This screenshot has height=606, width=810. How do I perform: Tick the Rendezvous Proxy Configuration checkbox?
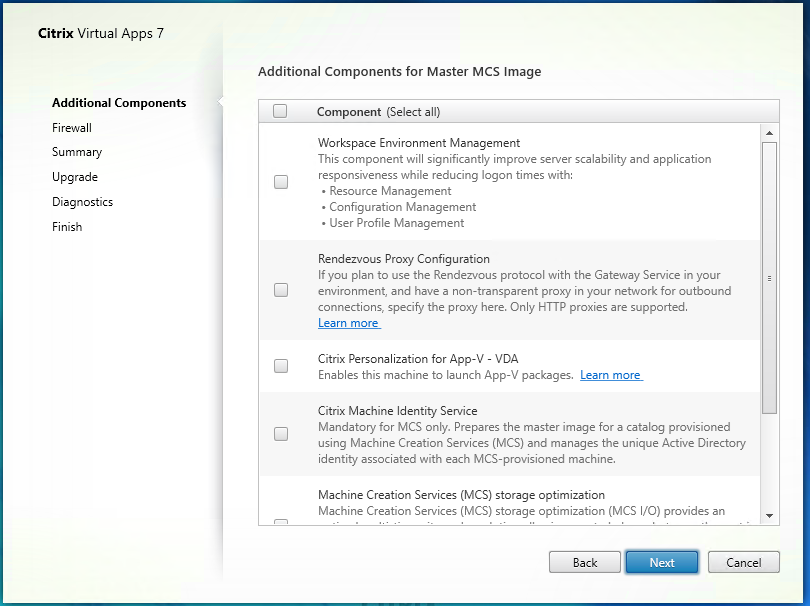[x=281, y=290]
